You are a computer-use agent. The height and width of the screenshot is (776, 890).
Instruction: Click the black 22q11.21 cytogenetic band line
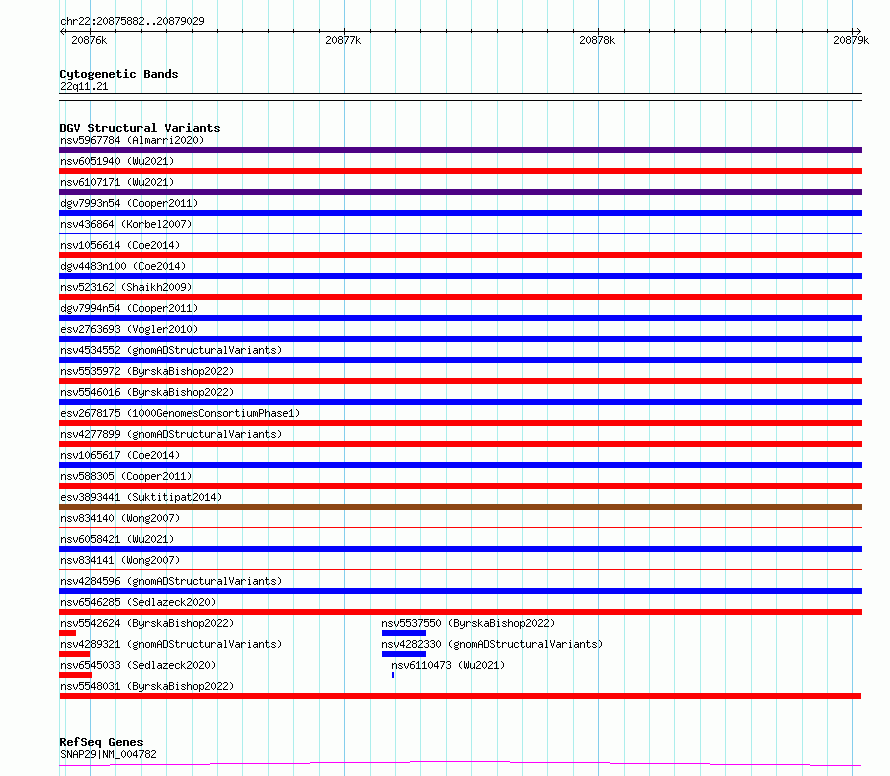coord(460,97)
